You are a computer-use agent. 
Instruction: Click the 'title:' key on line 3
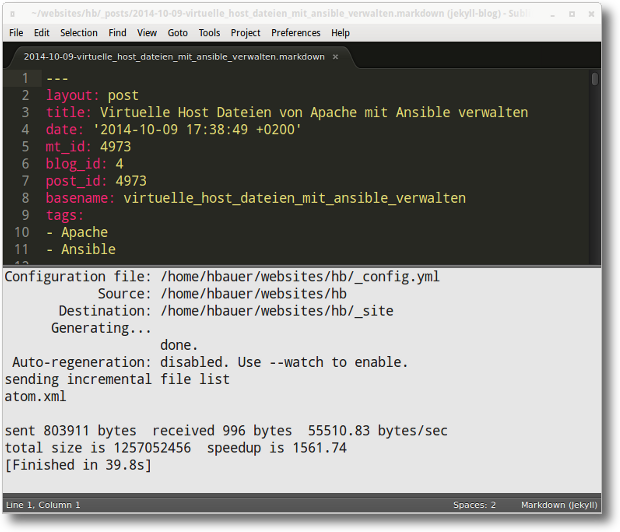pyautogui.click(x=68, y=112)
